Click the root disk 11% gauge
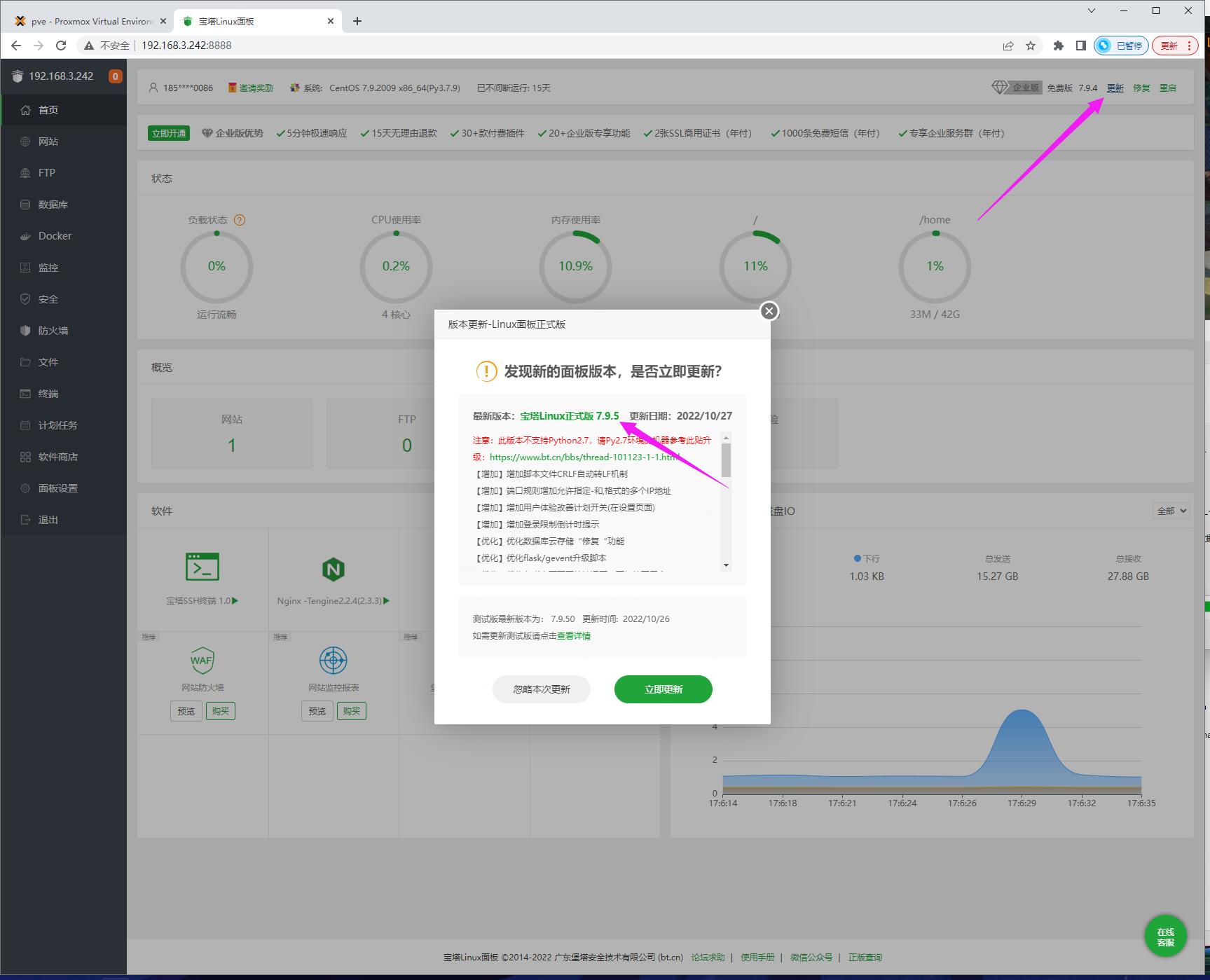The width and height of the screenshot is (1210, 980). [755, 266]
